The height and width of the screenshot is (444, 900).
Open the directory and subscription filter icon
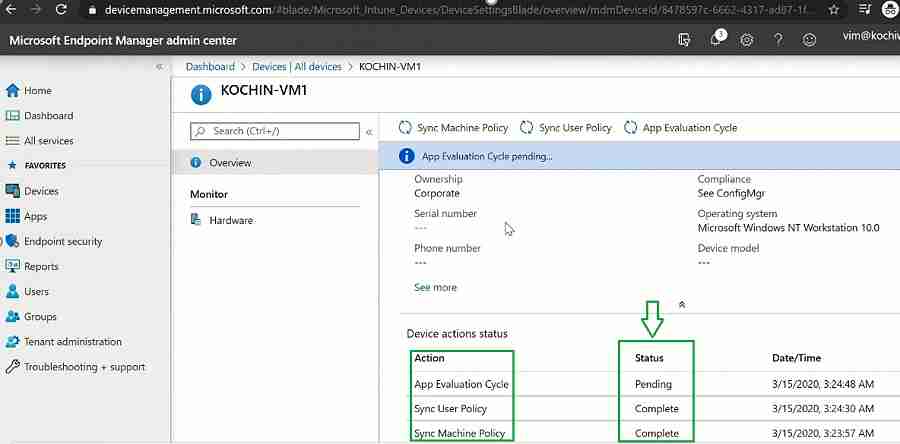[683, 40]
